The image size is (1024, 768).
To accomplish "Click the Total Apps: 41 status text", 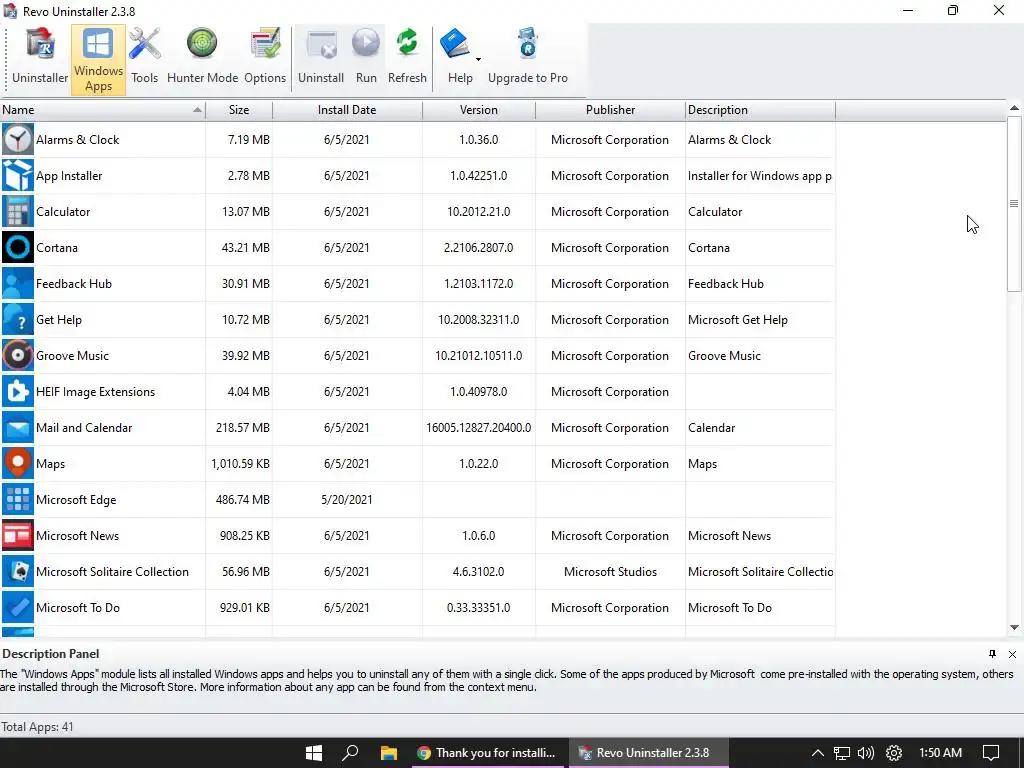I will tap(37, 727).
